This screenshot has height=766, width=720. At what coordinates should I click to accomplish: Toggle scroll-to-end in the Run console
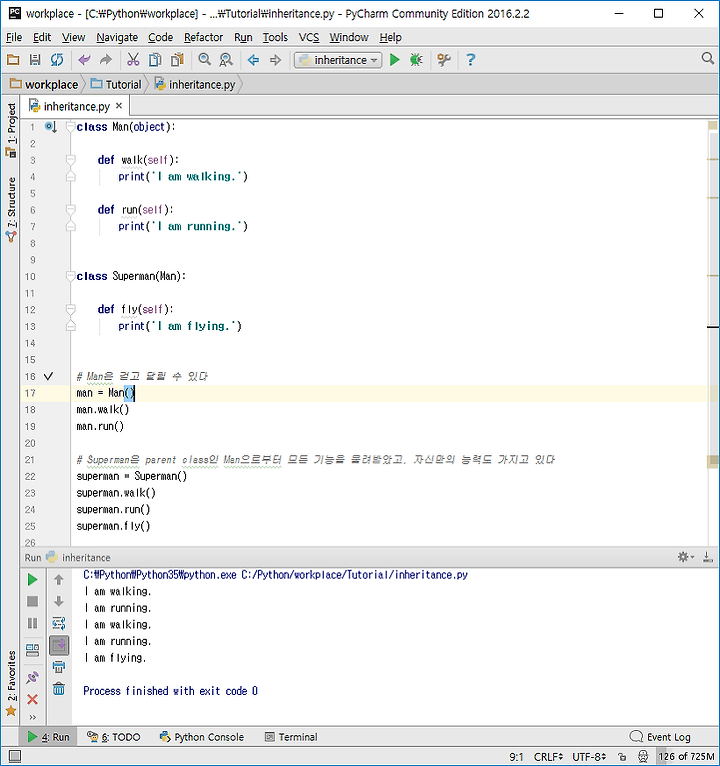[x=59, y=645]
